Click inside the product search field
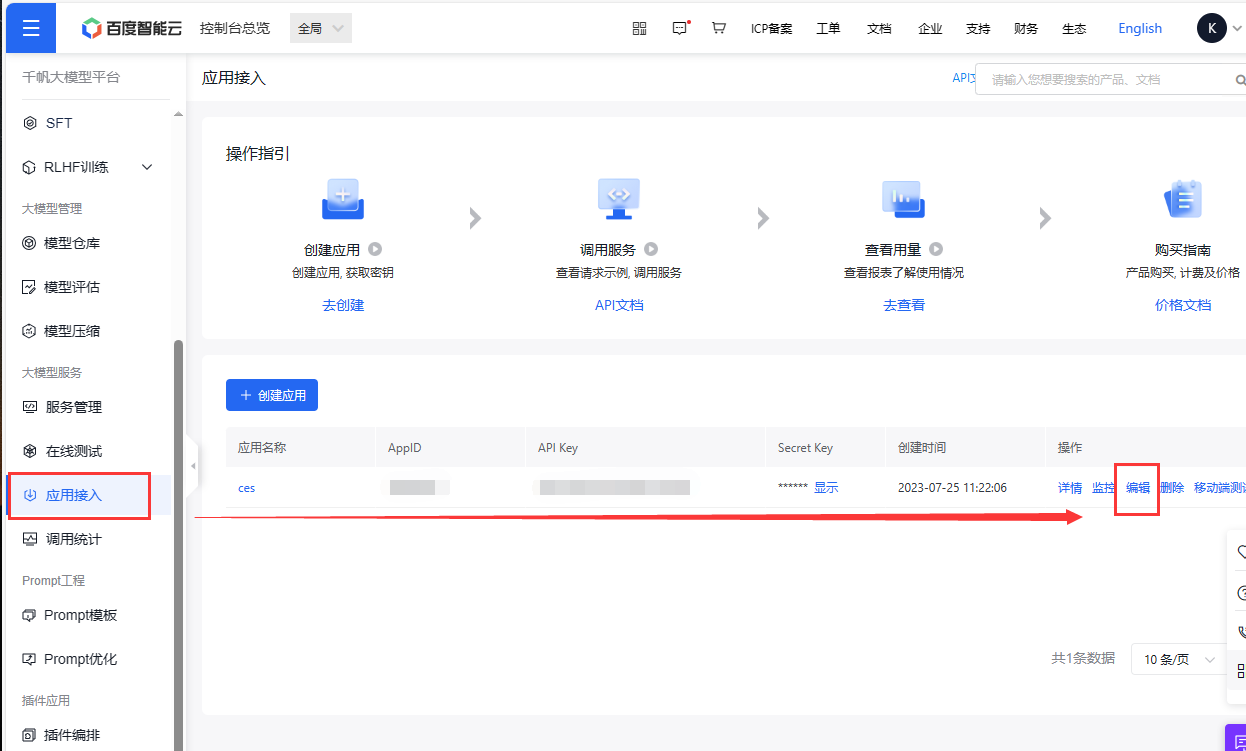 [x=1090, y=77]
